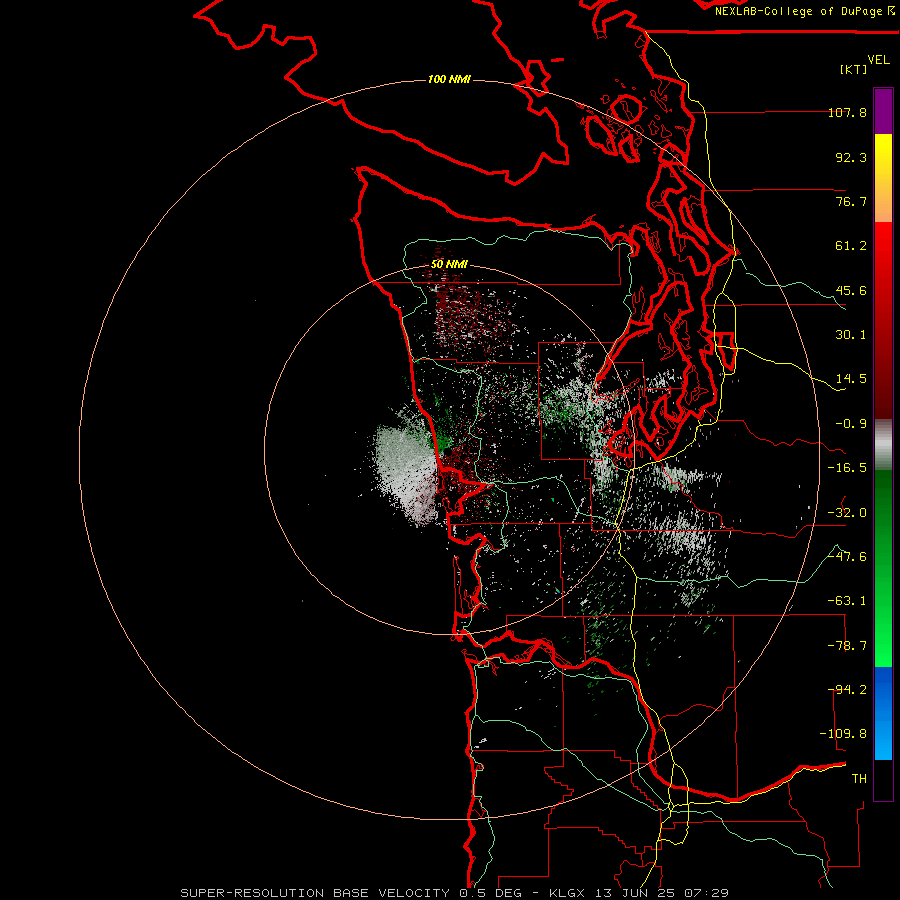900x900 pixels.
Task: Click the [KT] units label
Action: pyautogui.click(x=854, y=69)
